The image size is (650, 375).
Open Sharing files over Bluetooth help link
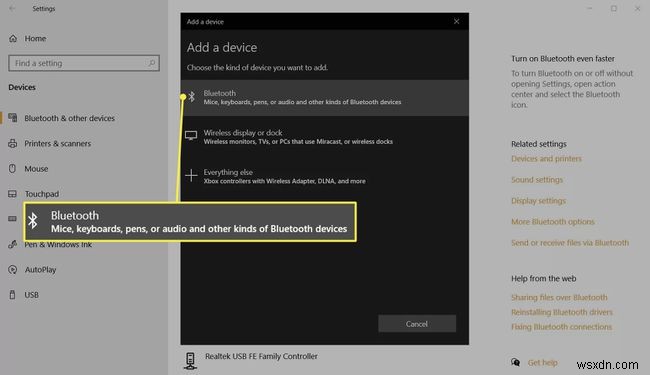tap(559, 298)
